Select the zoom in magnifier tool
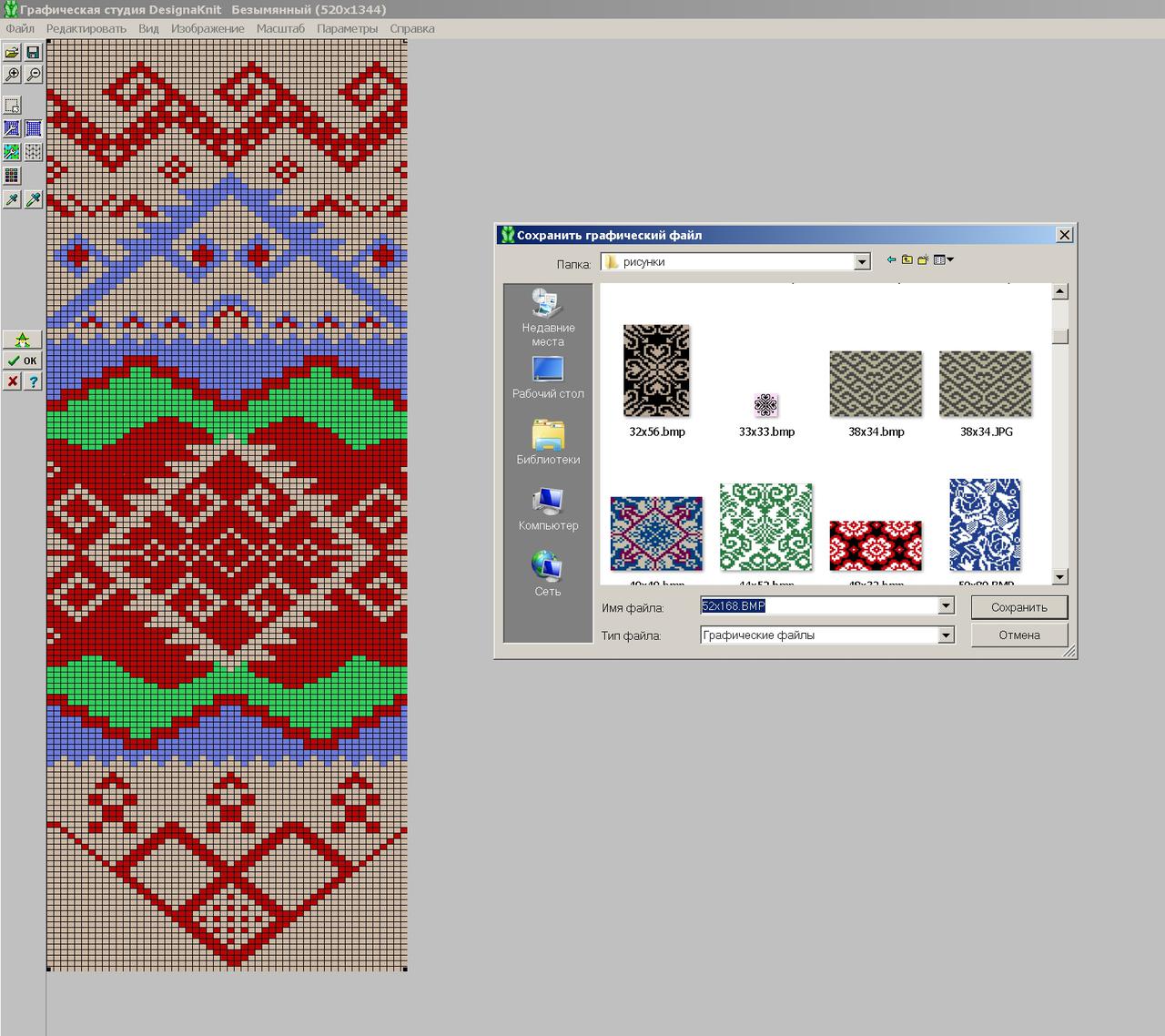 pos(12,75)
